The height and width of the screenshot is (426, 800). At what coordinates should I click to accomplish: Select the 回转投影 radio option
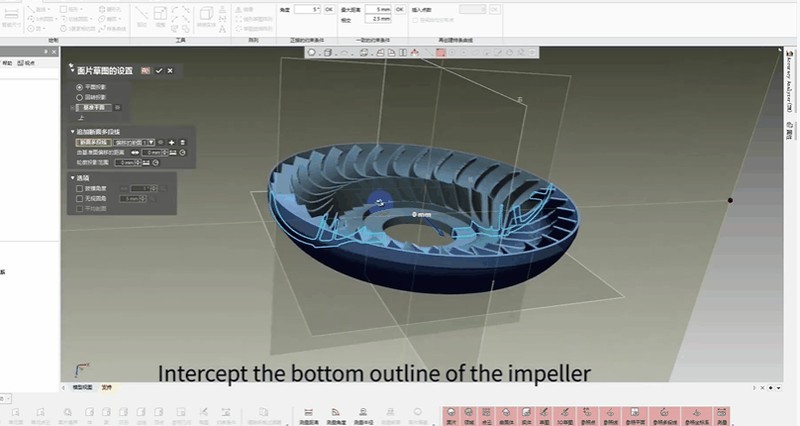[x=79, y=97]
